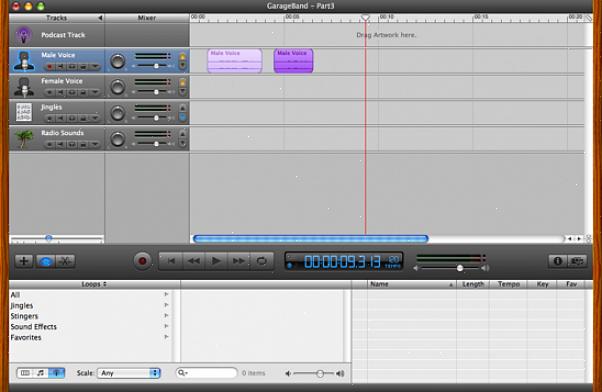Image resolution: width=602 pixels, height=392 pixels.
Task: Select the first light purple Male Voice region
Action: pyautogui.click(x=235, y=61)
